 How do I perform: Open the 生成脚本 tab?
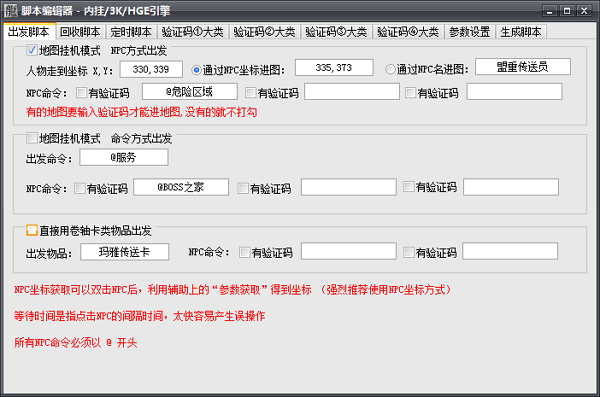(521, 32)
